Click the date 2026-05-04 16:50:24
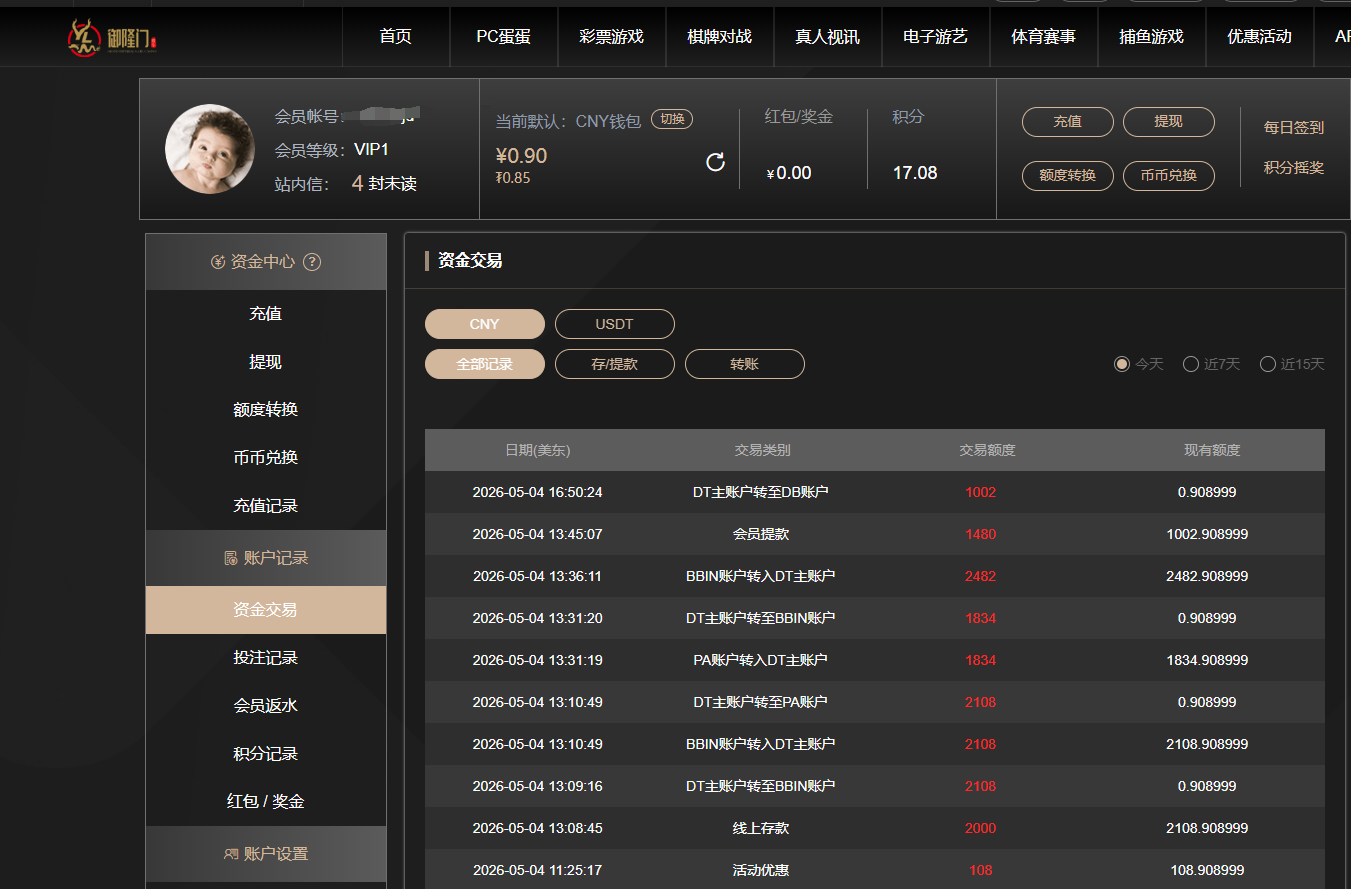 [x=538, y=492]
